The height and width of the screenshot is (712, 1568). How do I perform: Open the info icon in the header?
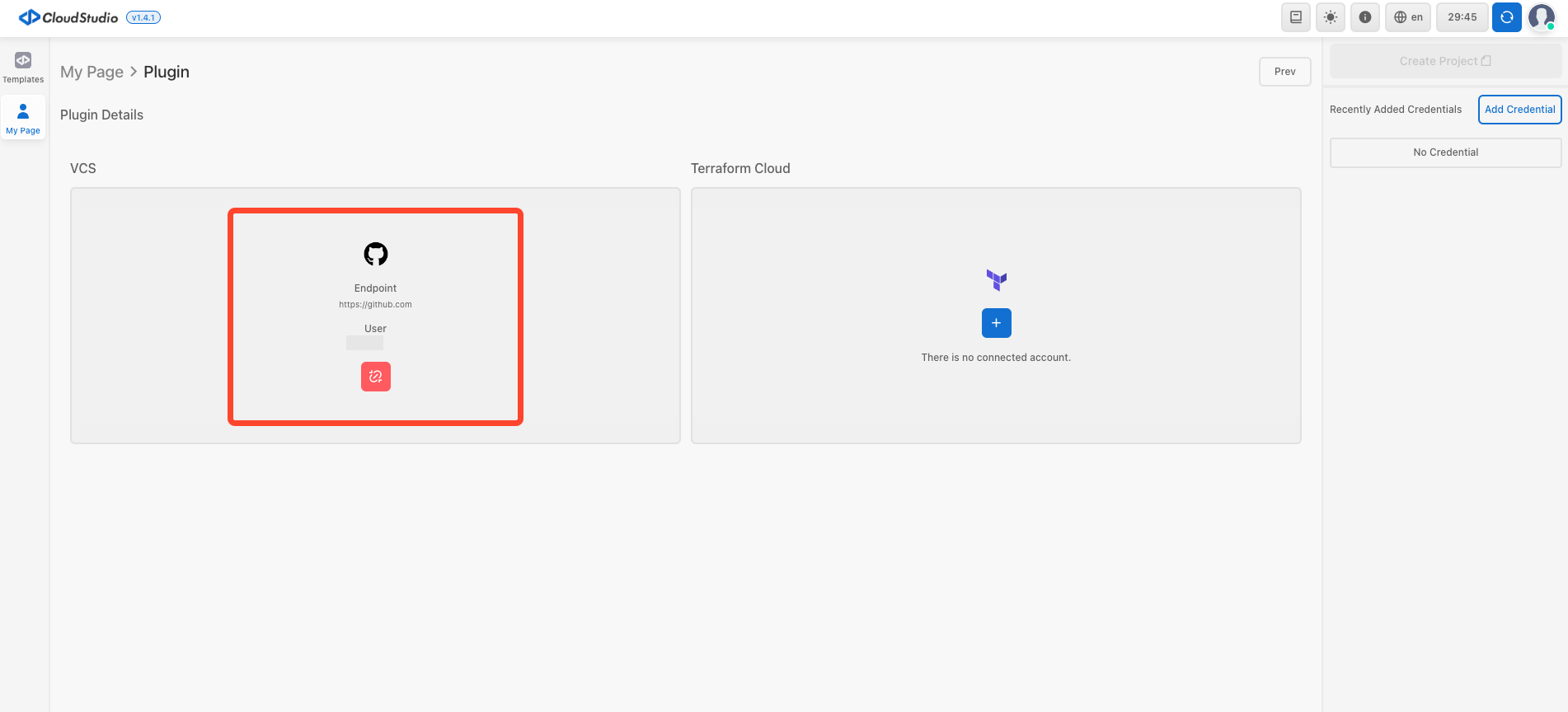point(1365,17)
